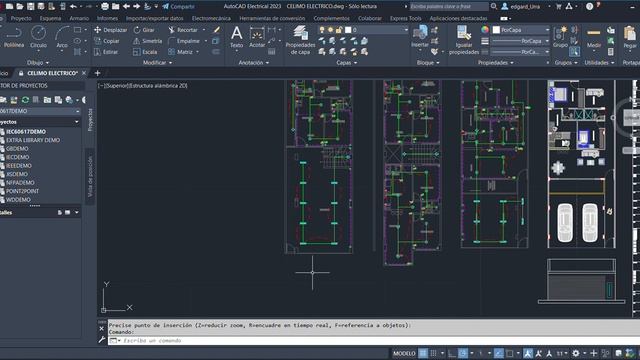This screenshot has height=360, width=640.
Task: Click the Grupo tool
Action: tap(560, 37)
